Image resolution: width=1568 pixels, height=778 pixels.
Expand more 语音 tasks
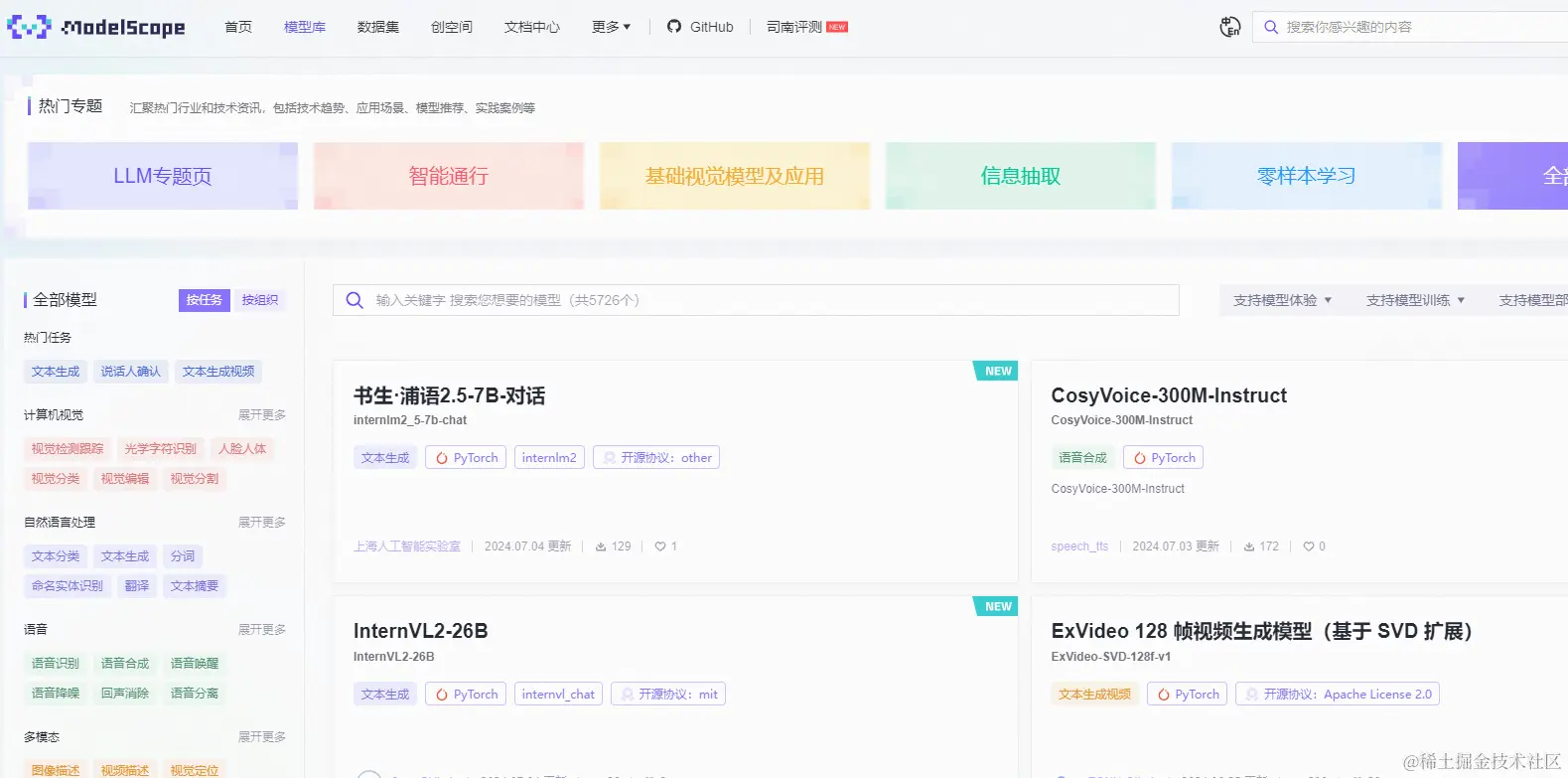pos(262,630)
